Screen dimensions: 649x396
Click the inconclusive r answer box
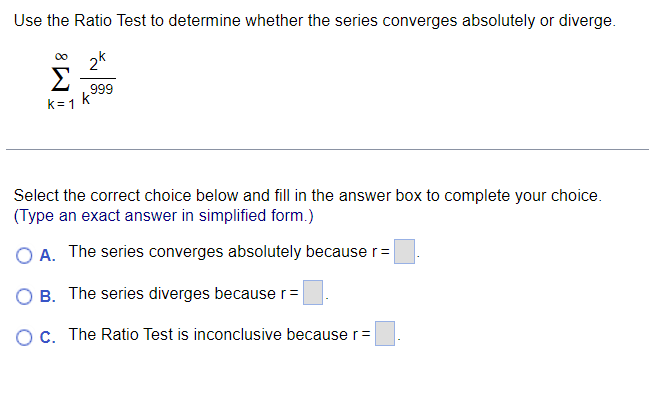pyautogui.click(x=385, y=334)
